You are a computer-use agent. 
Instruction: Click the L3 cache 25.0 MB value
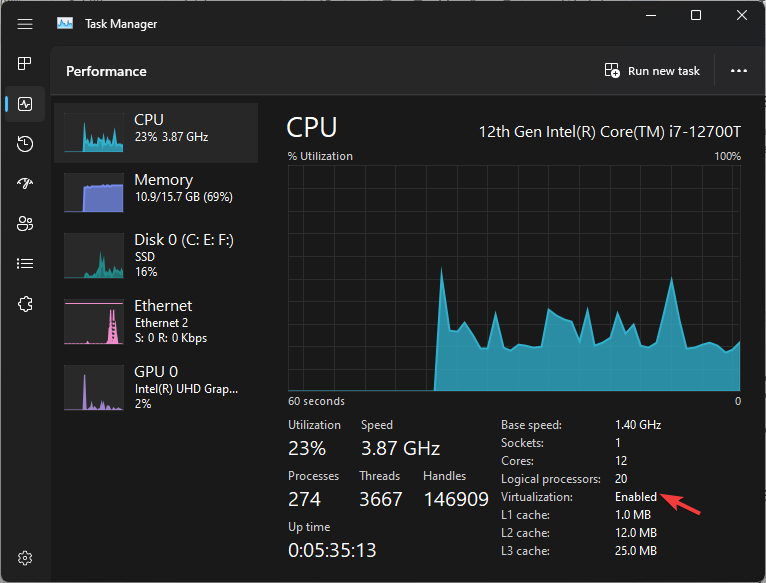point(636,551)
